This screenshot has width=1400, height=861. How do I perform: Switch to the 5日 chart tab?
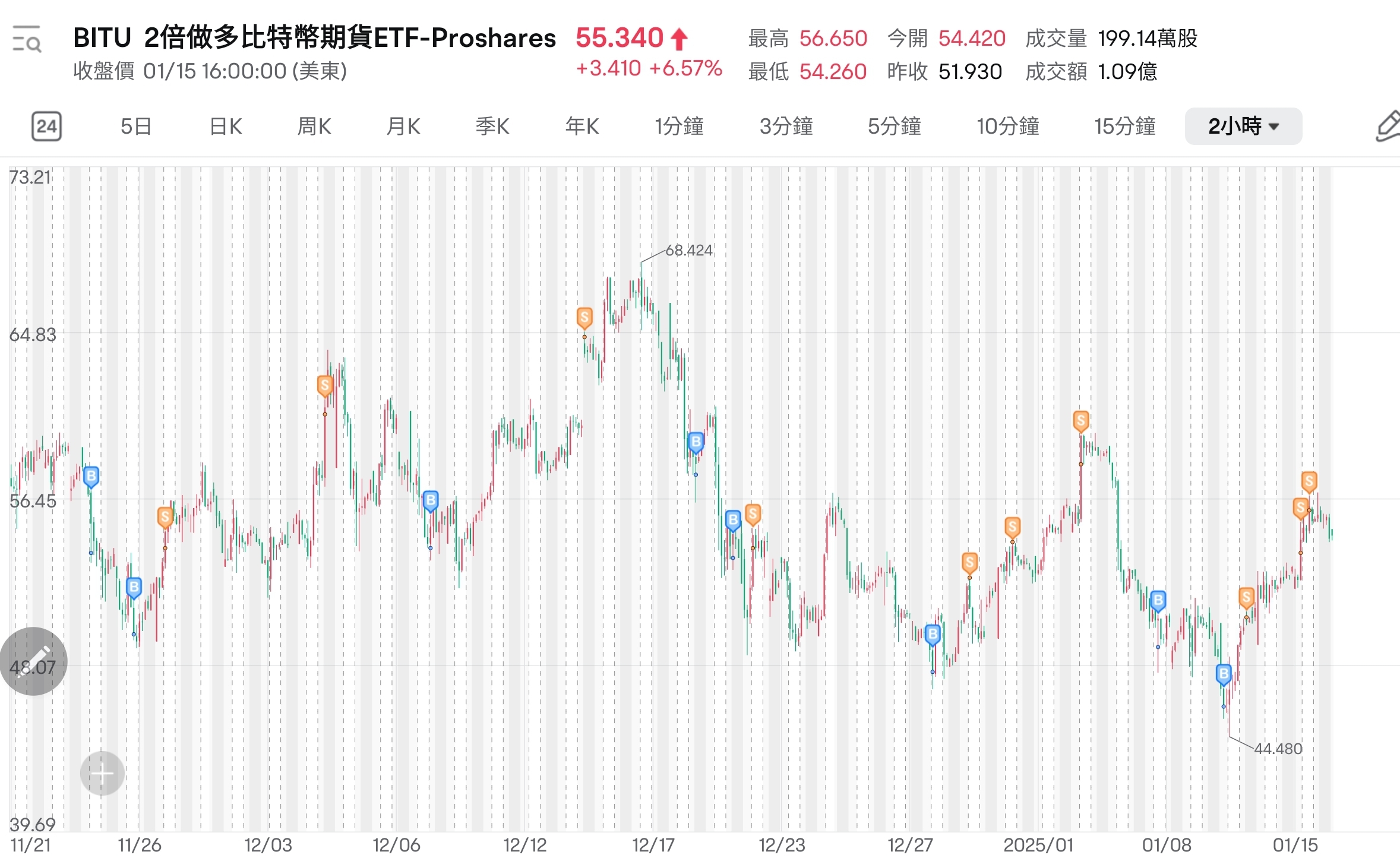point(136,126)
